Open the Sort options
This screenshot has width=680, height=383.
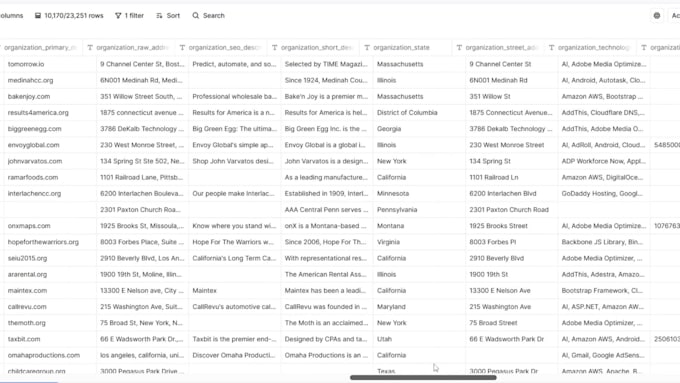[168, 16]
